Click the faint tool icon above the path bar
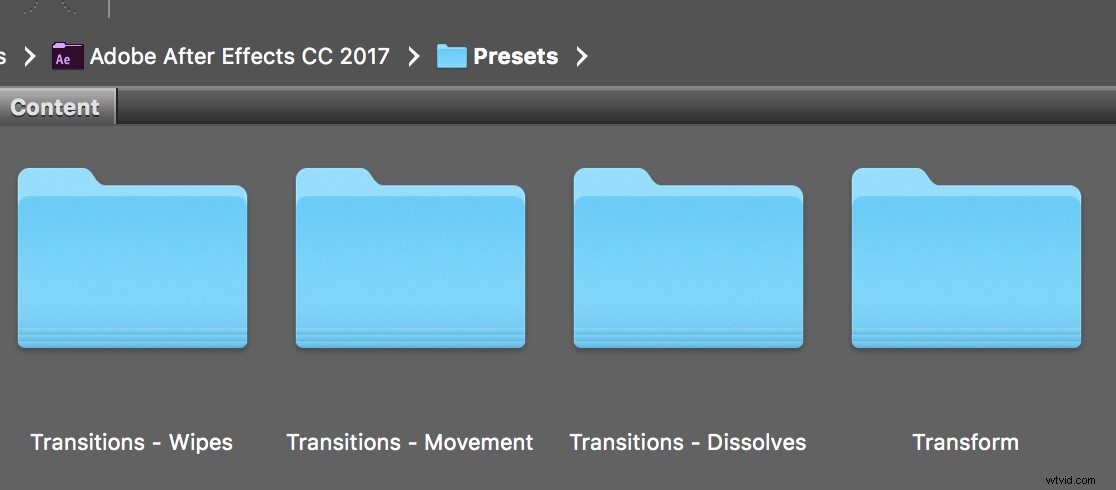The image size is (1116, 490). click(x=49, y=7)
